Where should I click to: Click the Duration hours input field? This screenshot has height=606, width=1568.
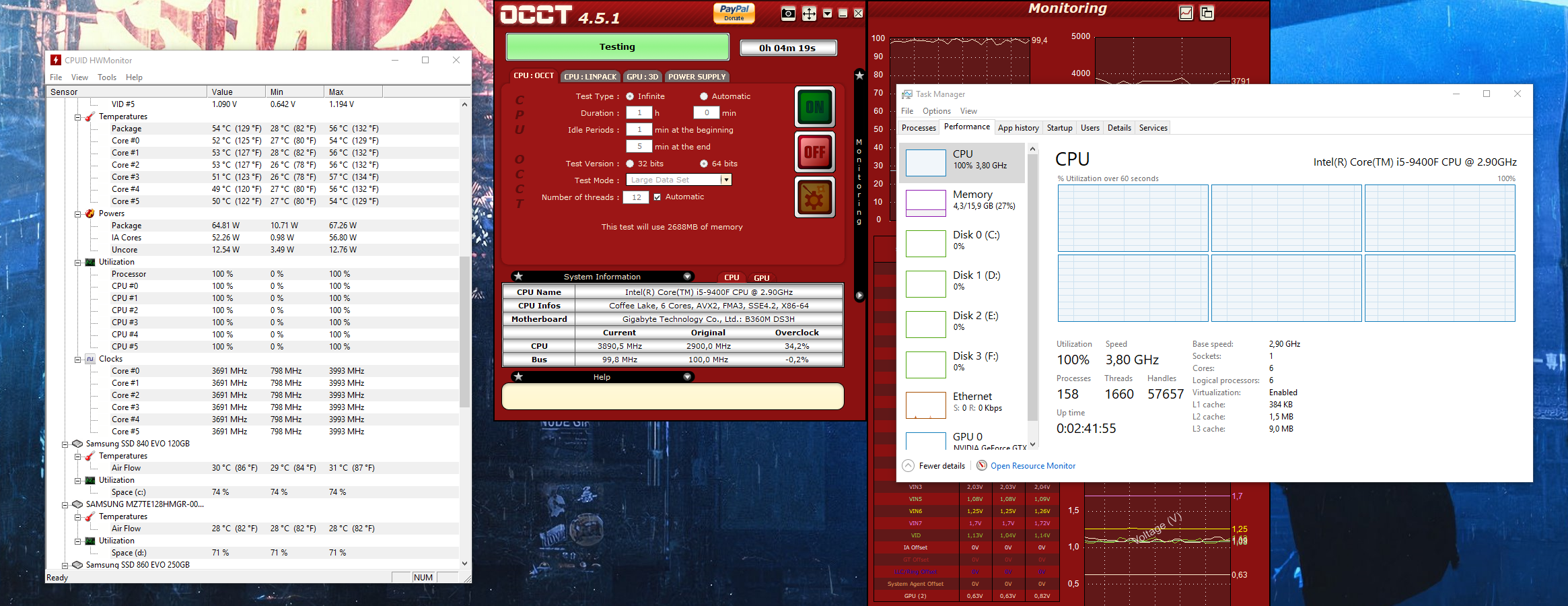[639, 113]
